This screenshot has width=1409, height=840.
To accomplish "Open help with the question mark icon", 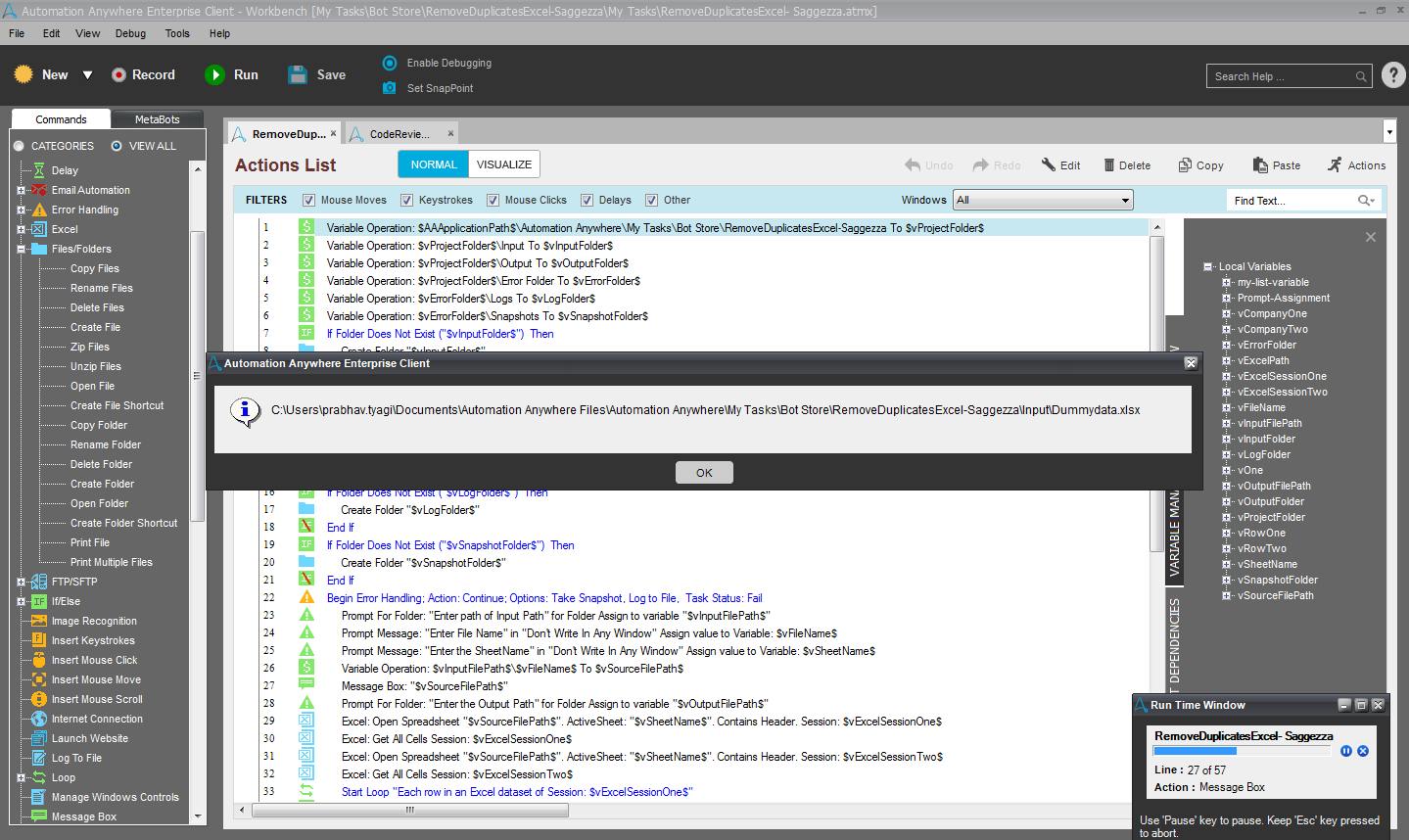I will 1392,75.
